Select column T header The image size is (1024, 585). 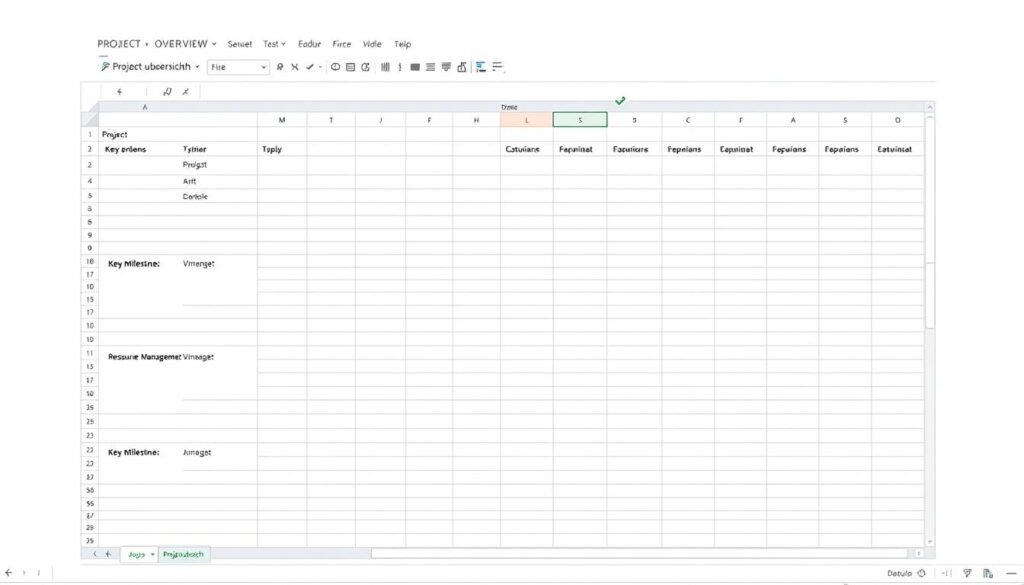(x=331, y=120)
